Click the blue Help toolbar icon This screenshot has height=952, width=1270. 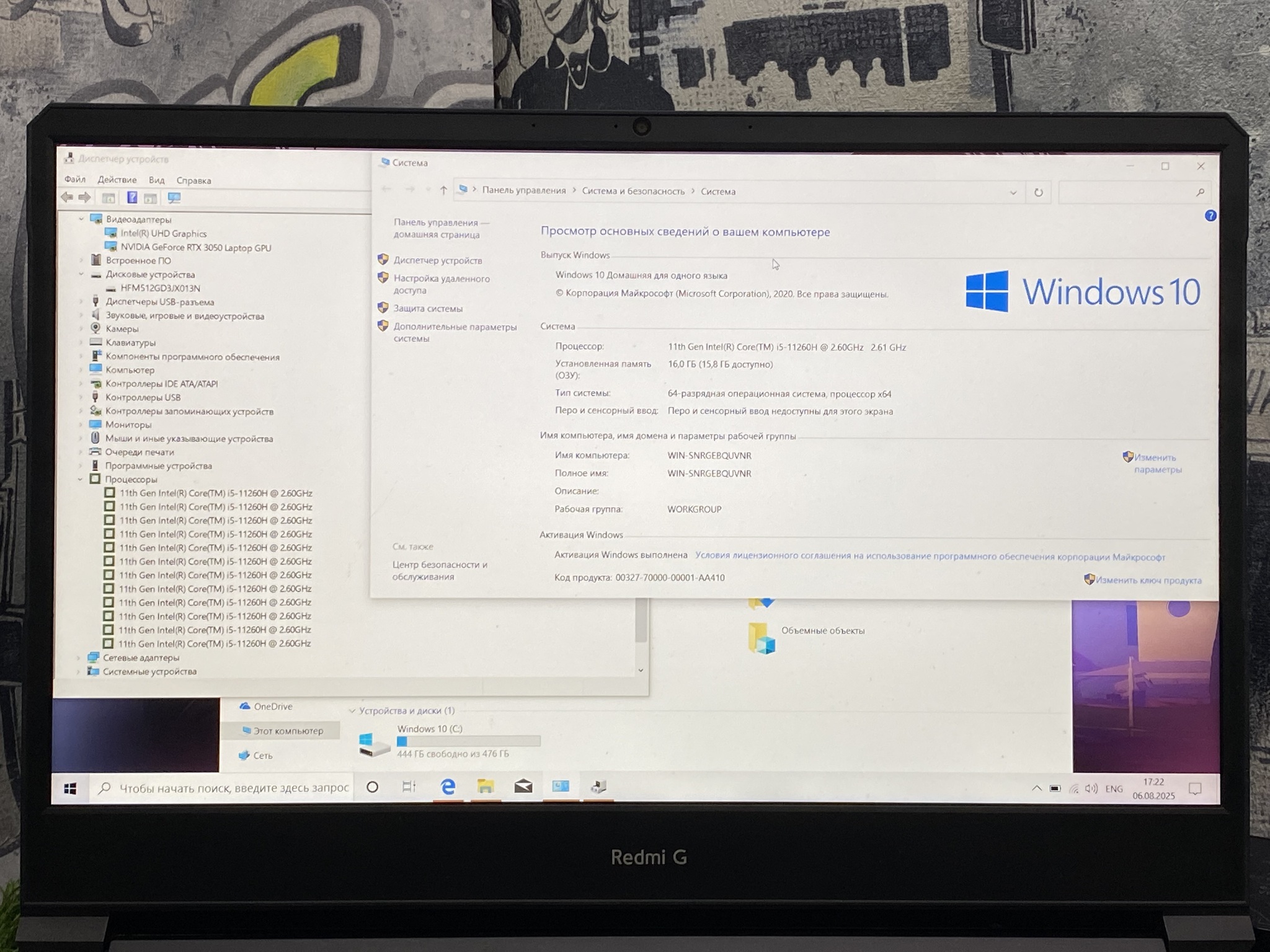coord(132,198)
